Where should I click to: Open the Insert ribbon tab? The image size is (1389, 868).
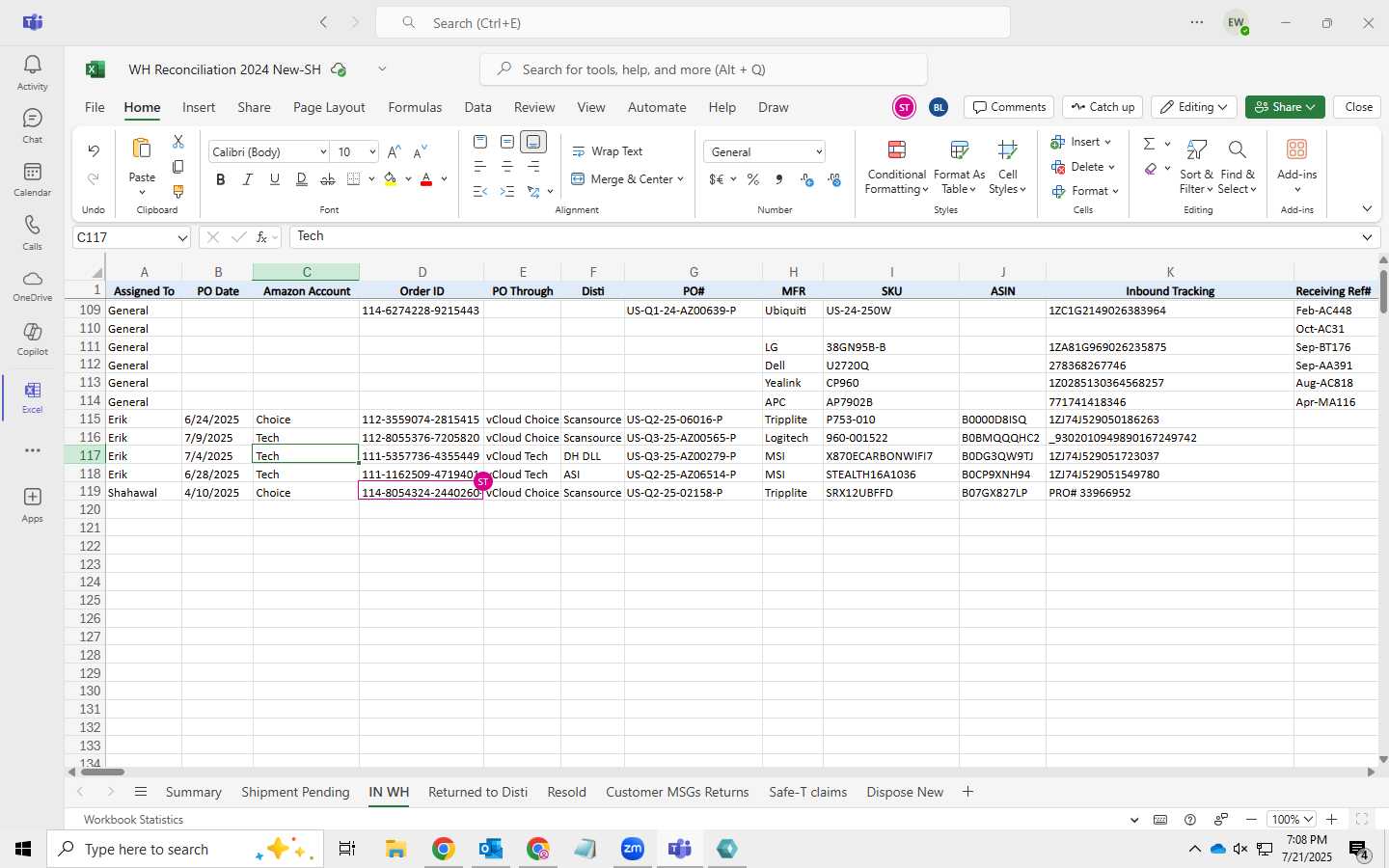point(199,107)
